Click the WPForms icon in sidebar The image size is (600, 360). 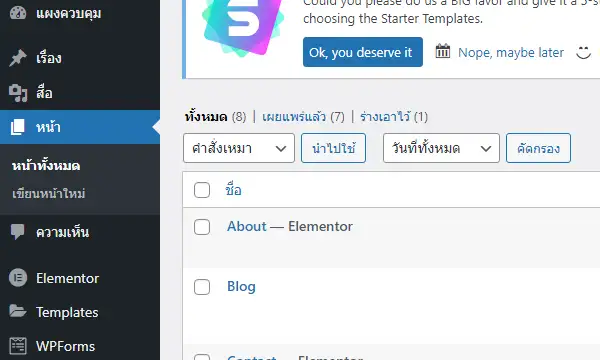[x=18, y=346]
